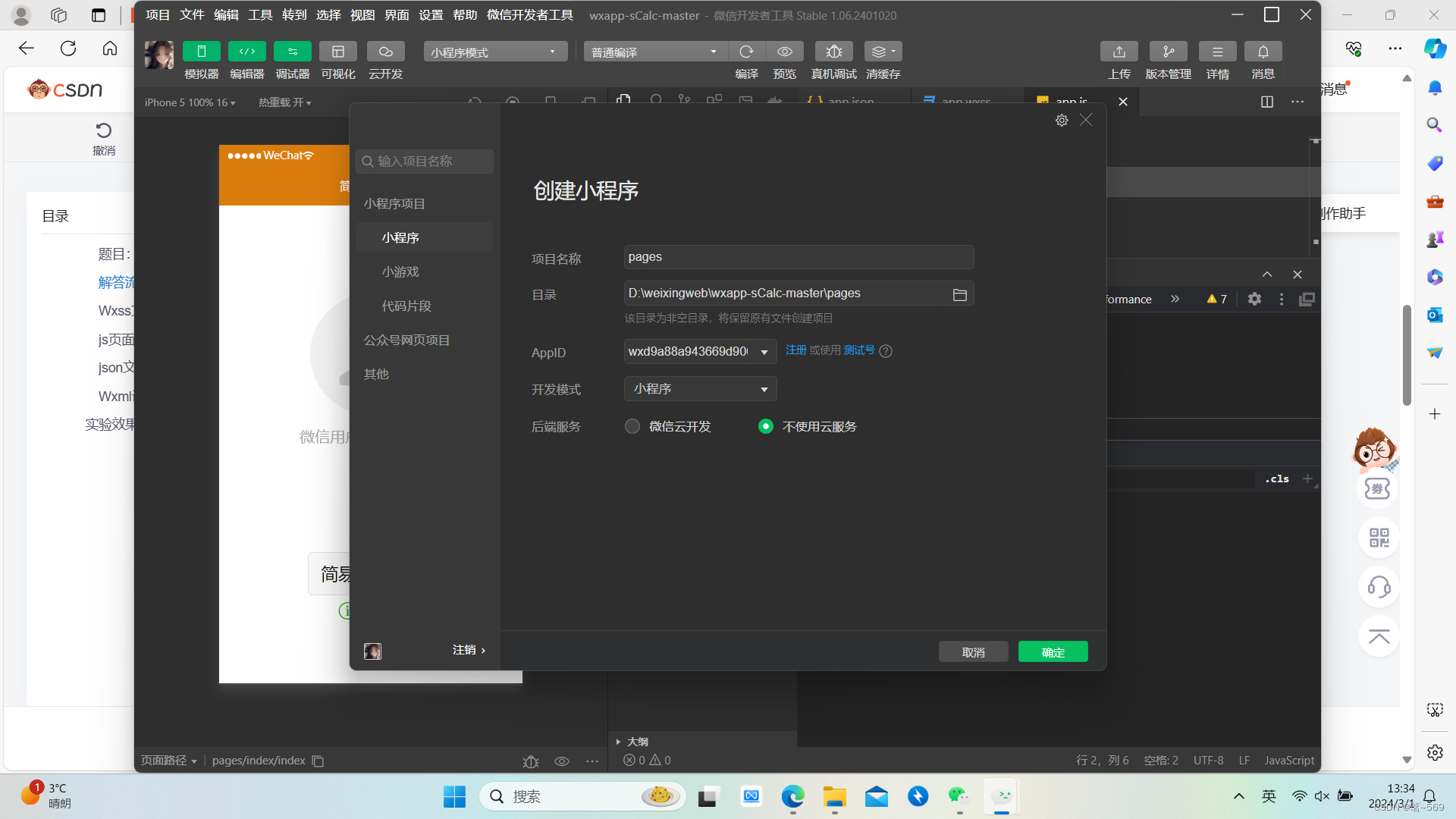Click the JavaScript language mode indicator

pyautogui.click(x=1288, y=761)
